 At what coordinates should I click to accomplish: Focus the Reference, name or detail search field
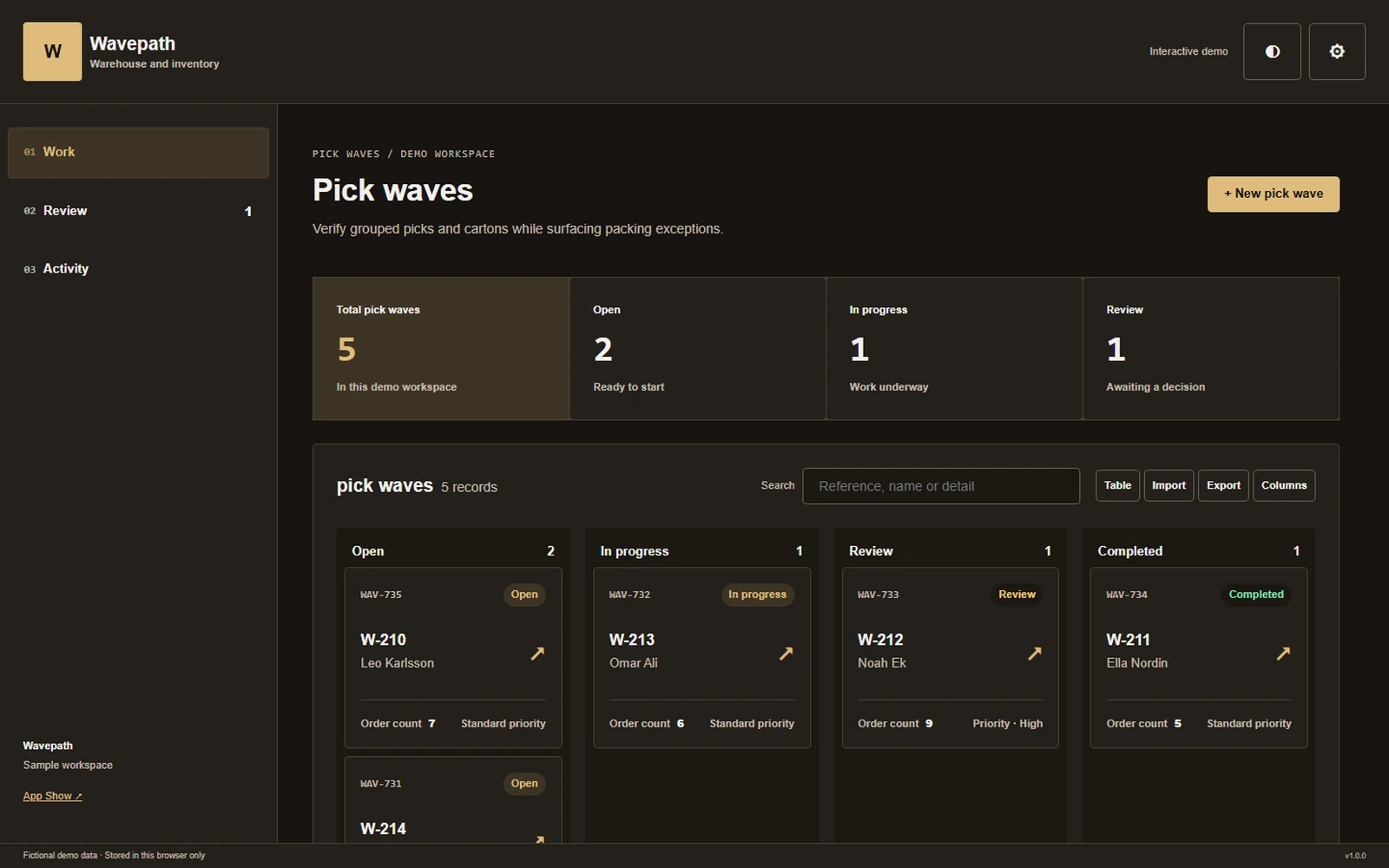(941, 486)
